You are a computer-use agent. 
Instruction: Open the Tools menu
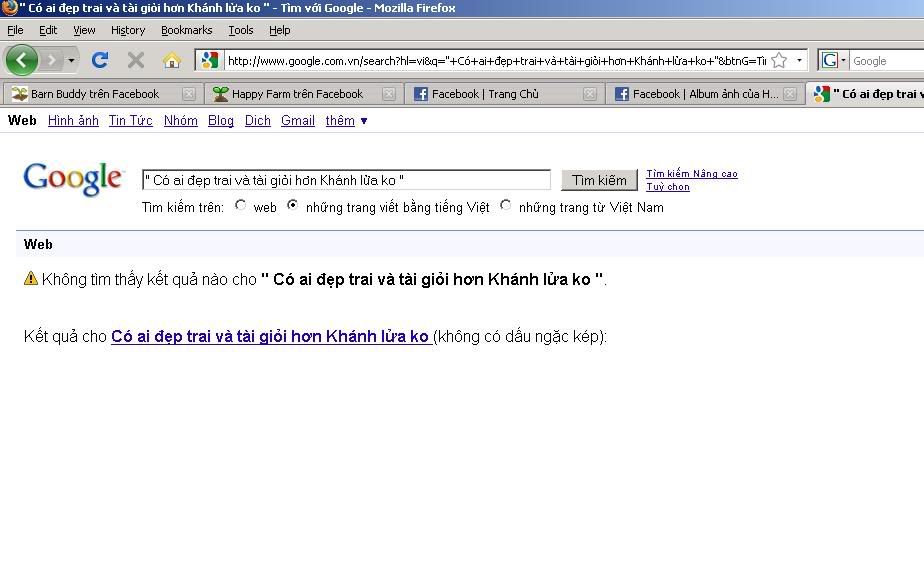[240, 30]
